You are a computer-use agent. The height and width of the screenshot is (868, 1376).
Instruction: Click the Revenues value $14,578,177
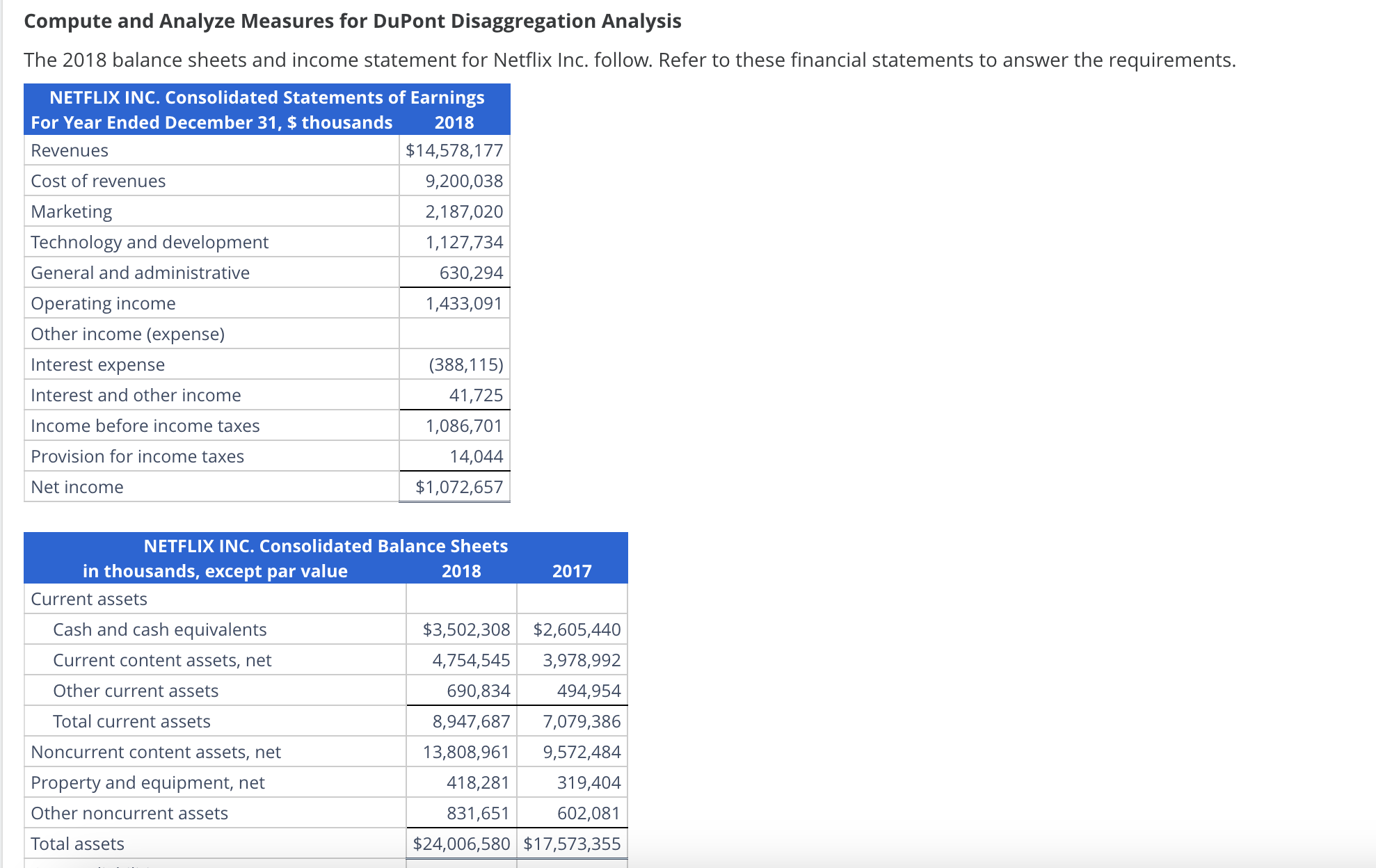pyautogui.click(x=454, y=150)
